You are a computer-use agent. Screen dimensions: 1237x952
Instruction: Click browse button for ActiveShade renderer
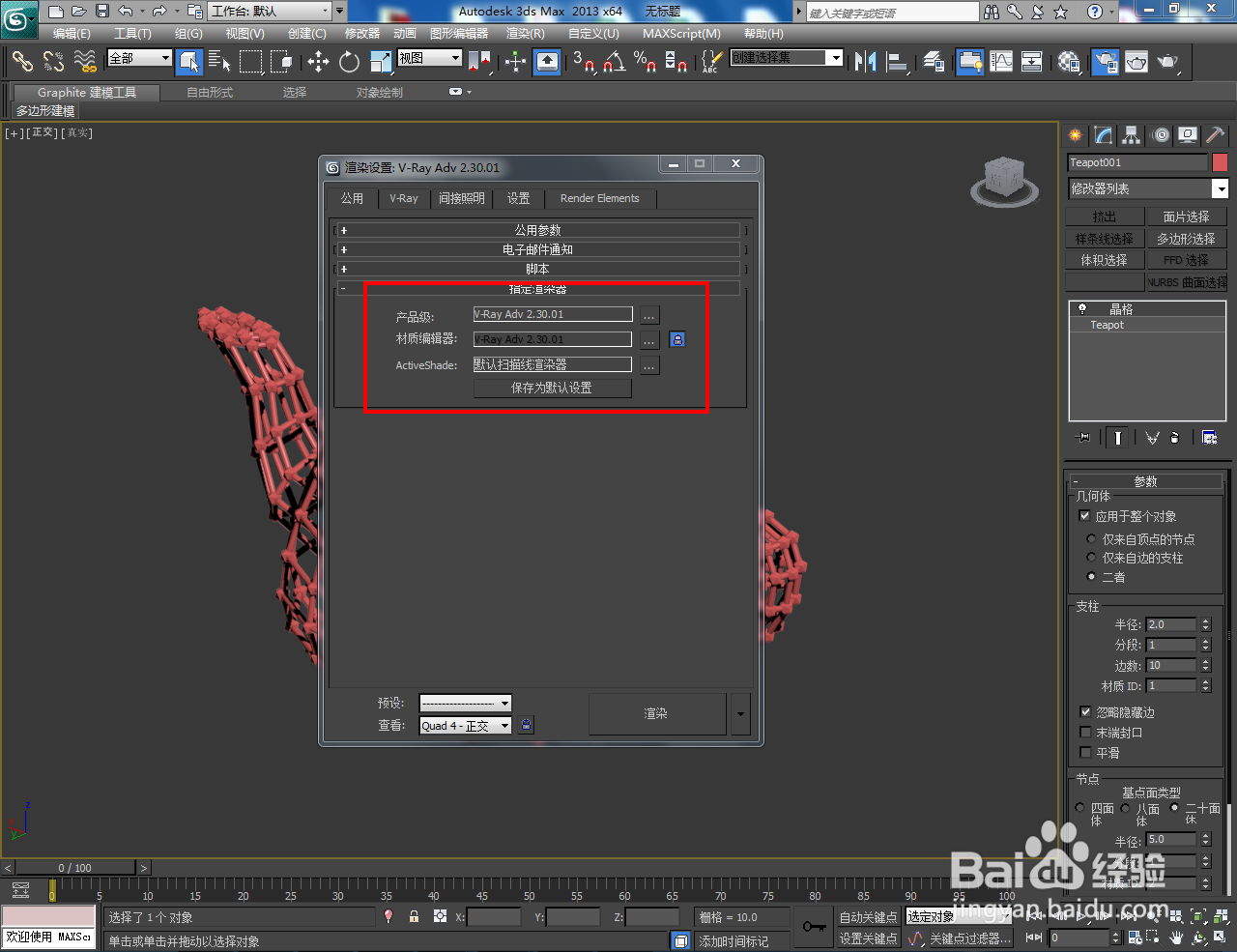649,365
